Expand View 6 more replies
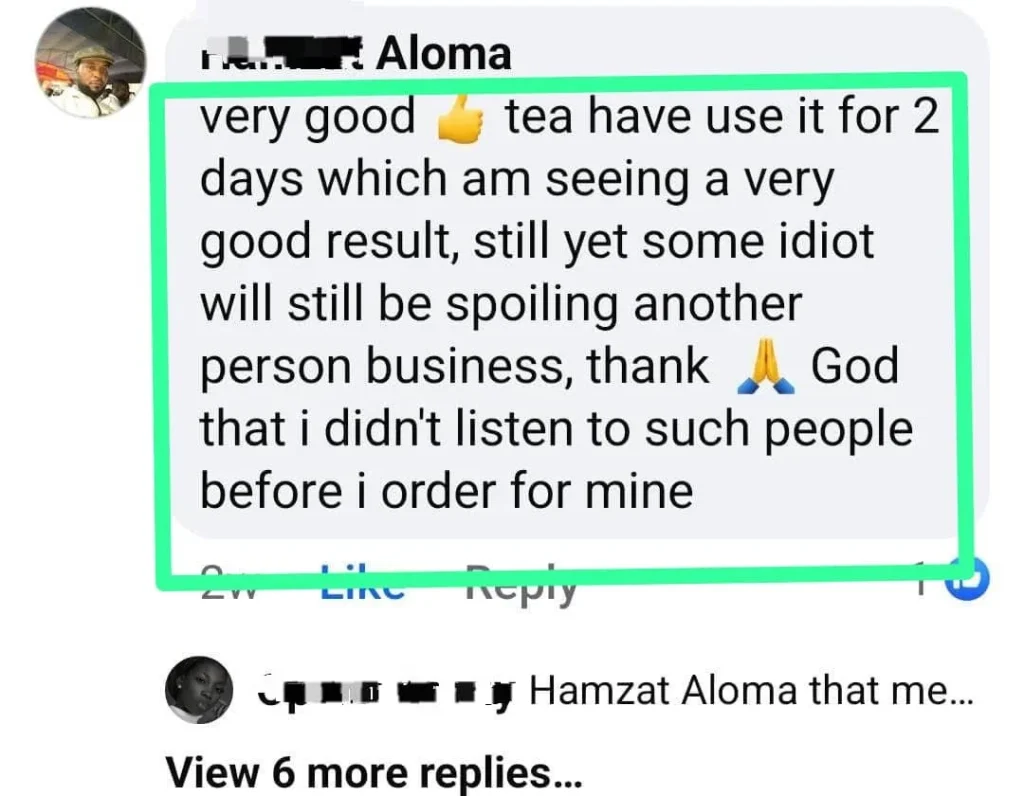The height and width of the screenshot is (796, 1024). click(x=374, y=773)
